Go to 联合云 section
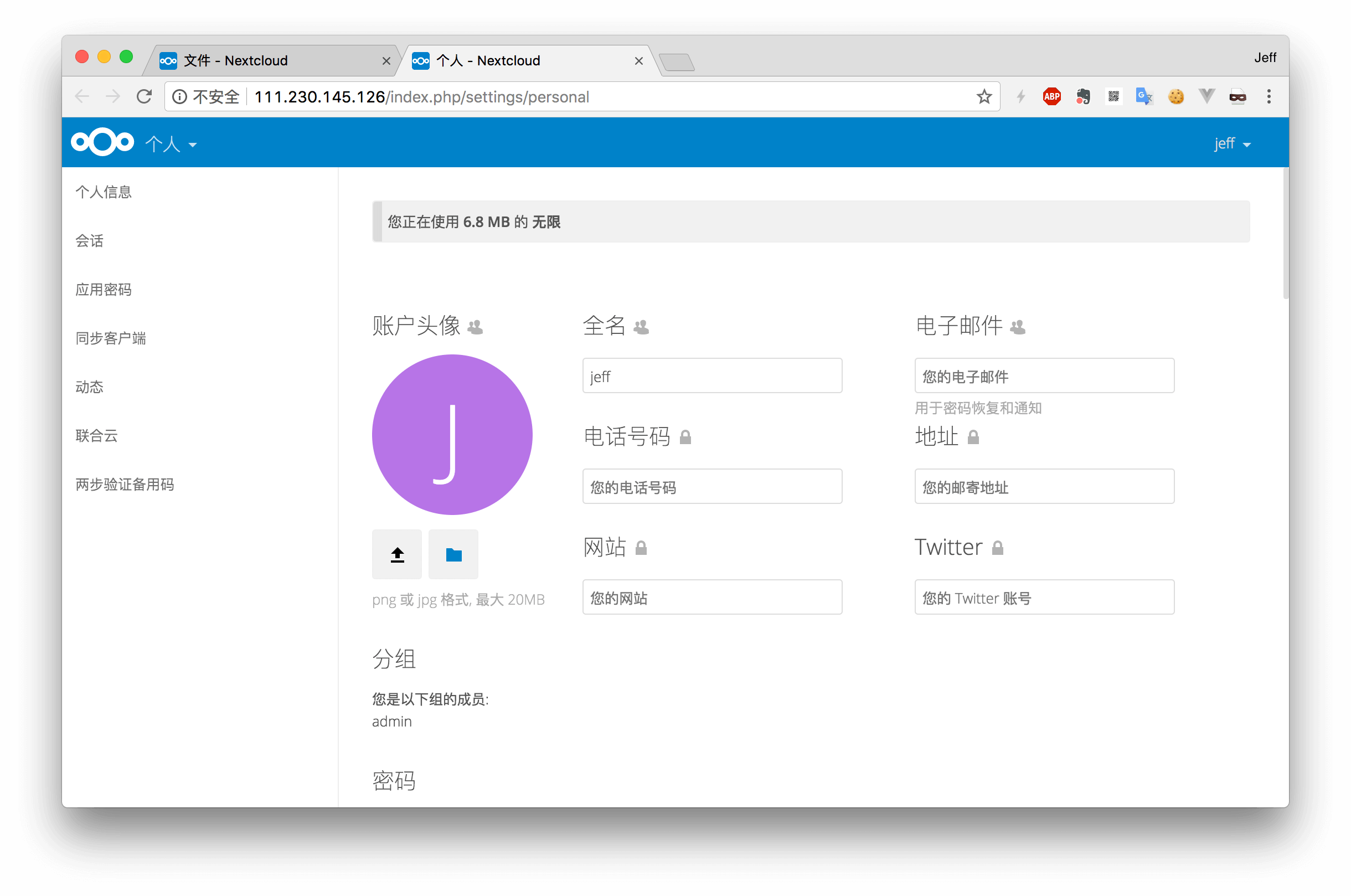Screen dimensions: 1351x896 pyautogui.click(x=97, y=435)
